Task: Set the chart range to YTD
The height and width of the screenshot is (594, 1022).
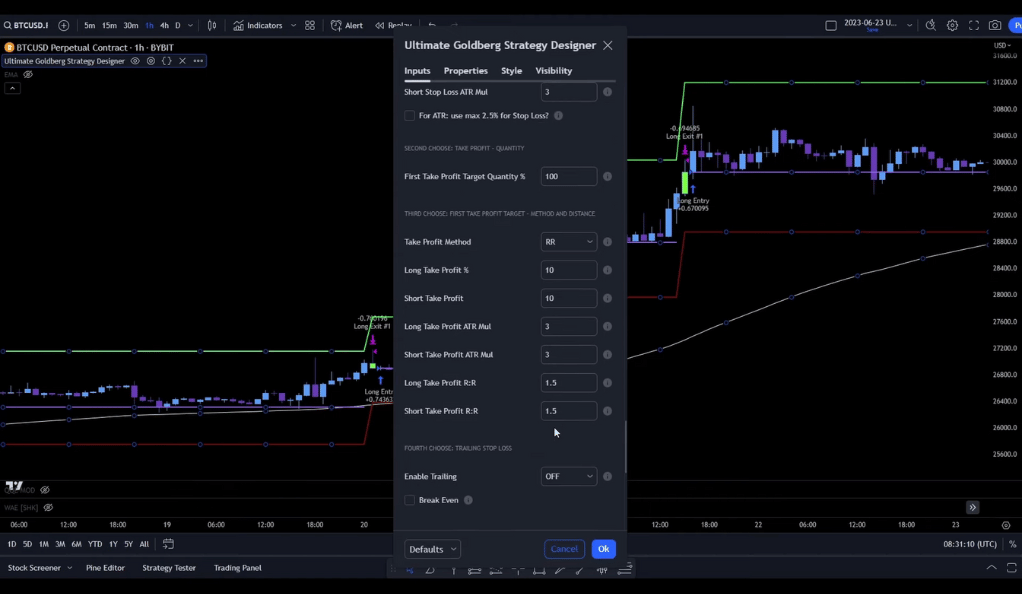Action: [95, 544]
